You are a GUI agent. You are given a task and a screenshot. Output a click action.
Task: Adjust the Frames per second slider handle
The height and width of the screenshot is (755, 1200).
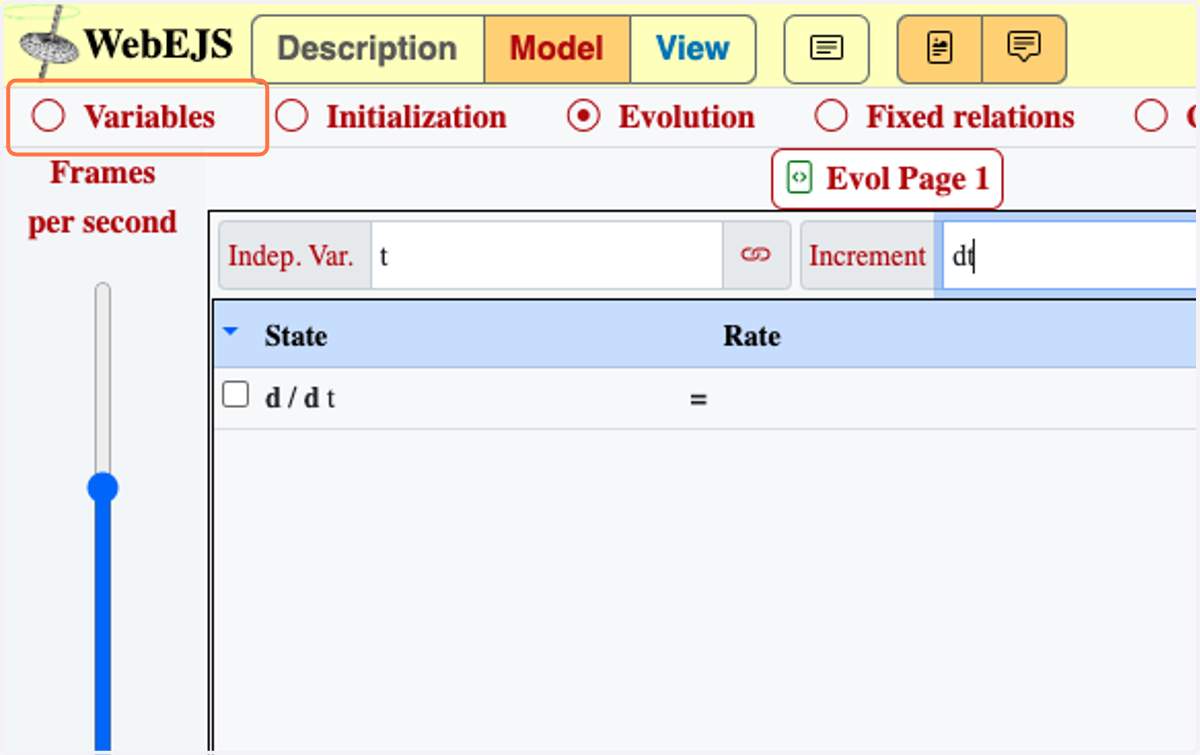click(x=102, y=488)
